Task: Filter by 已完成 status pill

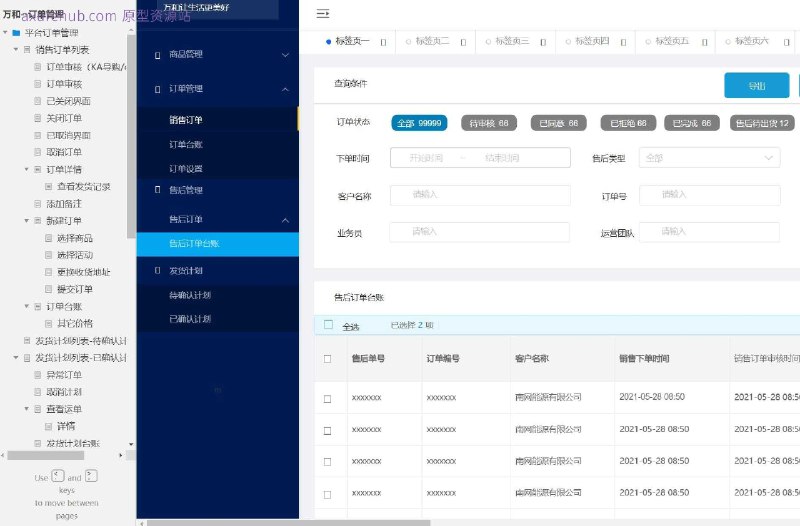Action: 692,123
